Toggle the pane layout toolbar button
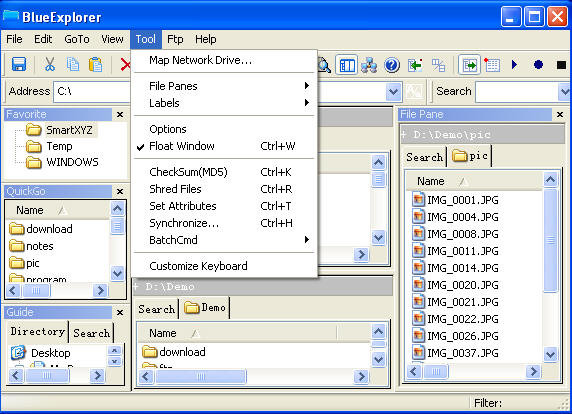Screen dimensions: 572x414 pos(347,65)
